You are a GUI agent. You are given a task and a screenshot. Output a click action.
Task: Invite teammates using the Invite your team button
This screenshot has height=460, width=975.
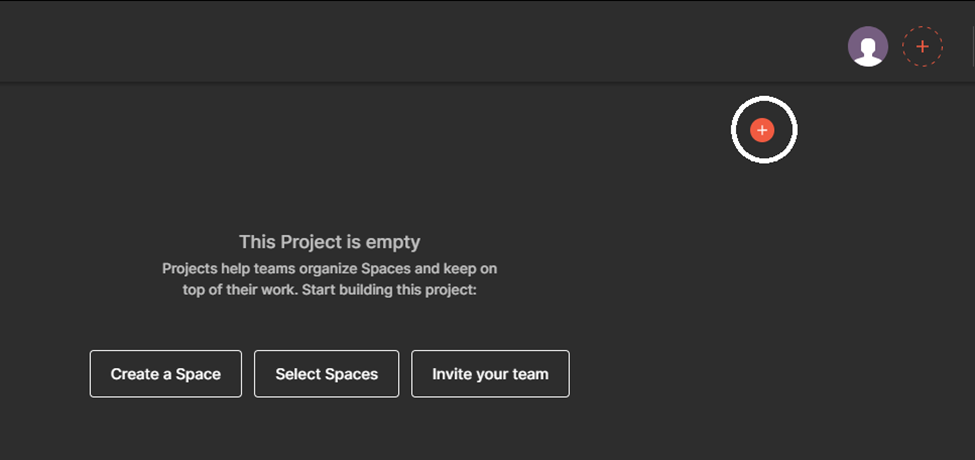point(490,374)
